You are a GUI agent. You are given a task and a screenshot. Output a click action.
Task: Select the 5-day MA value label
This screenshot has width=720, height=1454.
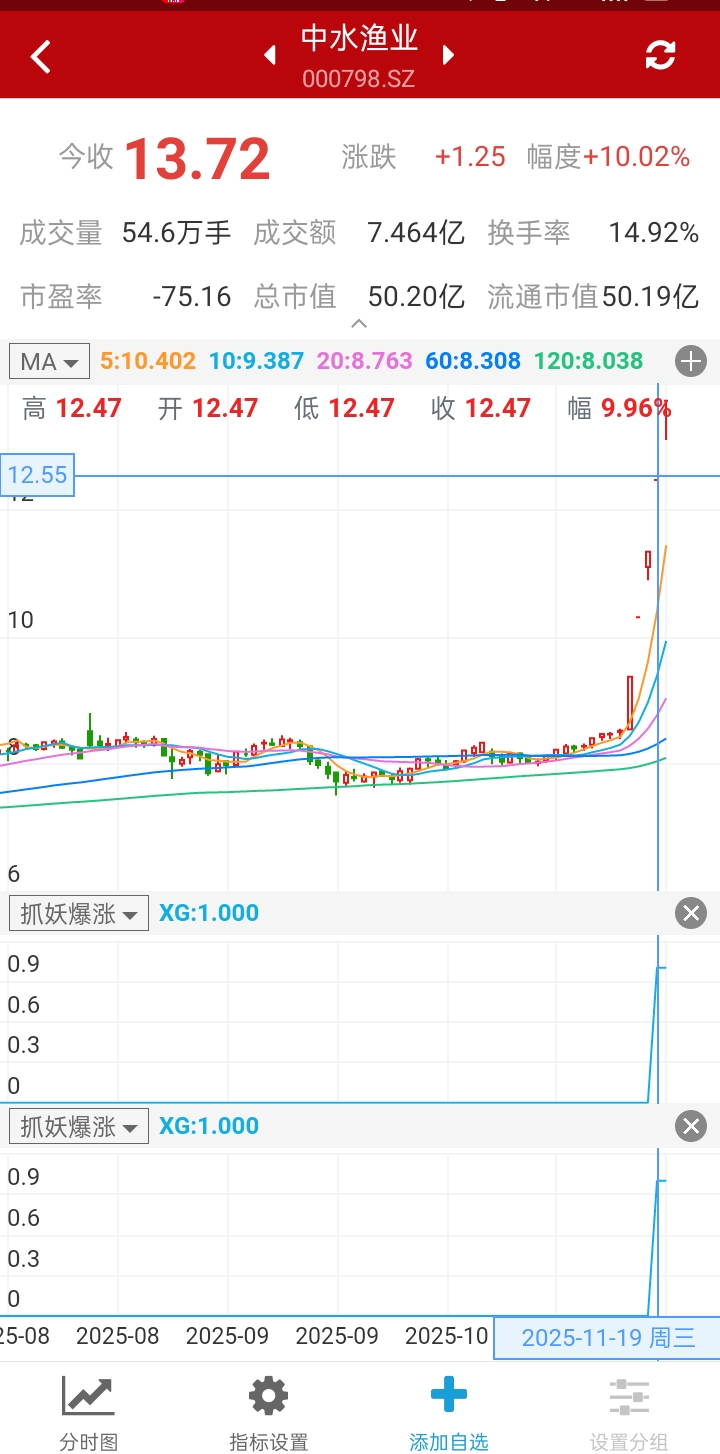148,361
